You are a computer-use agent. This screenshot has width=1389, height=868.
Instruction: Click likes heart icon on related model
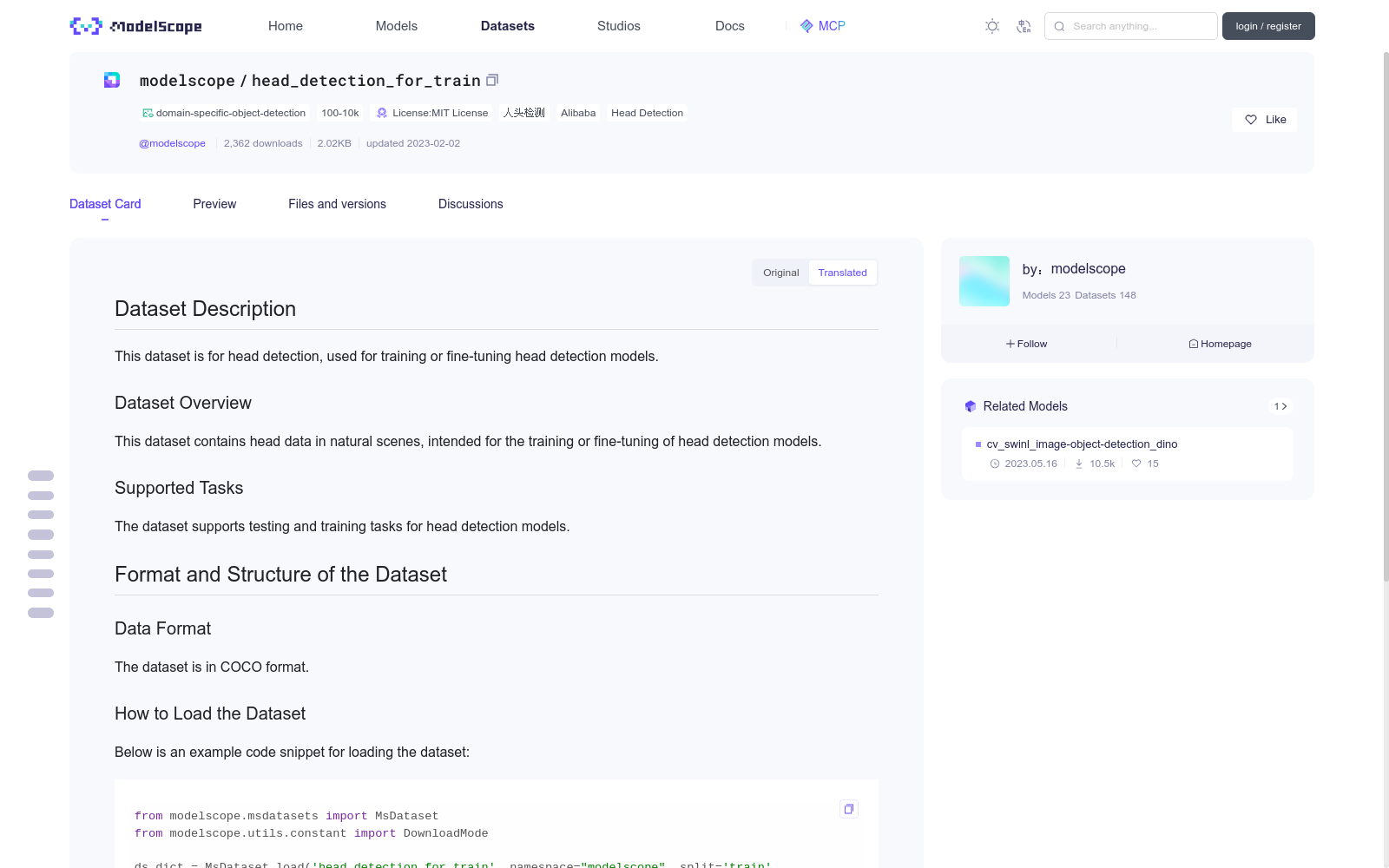[1136, 464]
